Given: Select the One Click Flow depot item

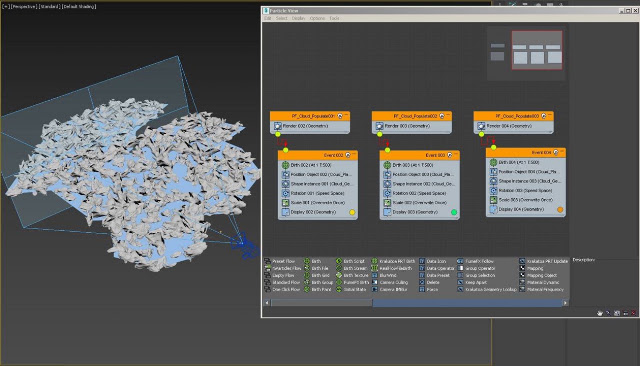Looking at the screenshot, I should click(282, 289).
